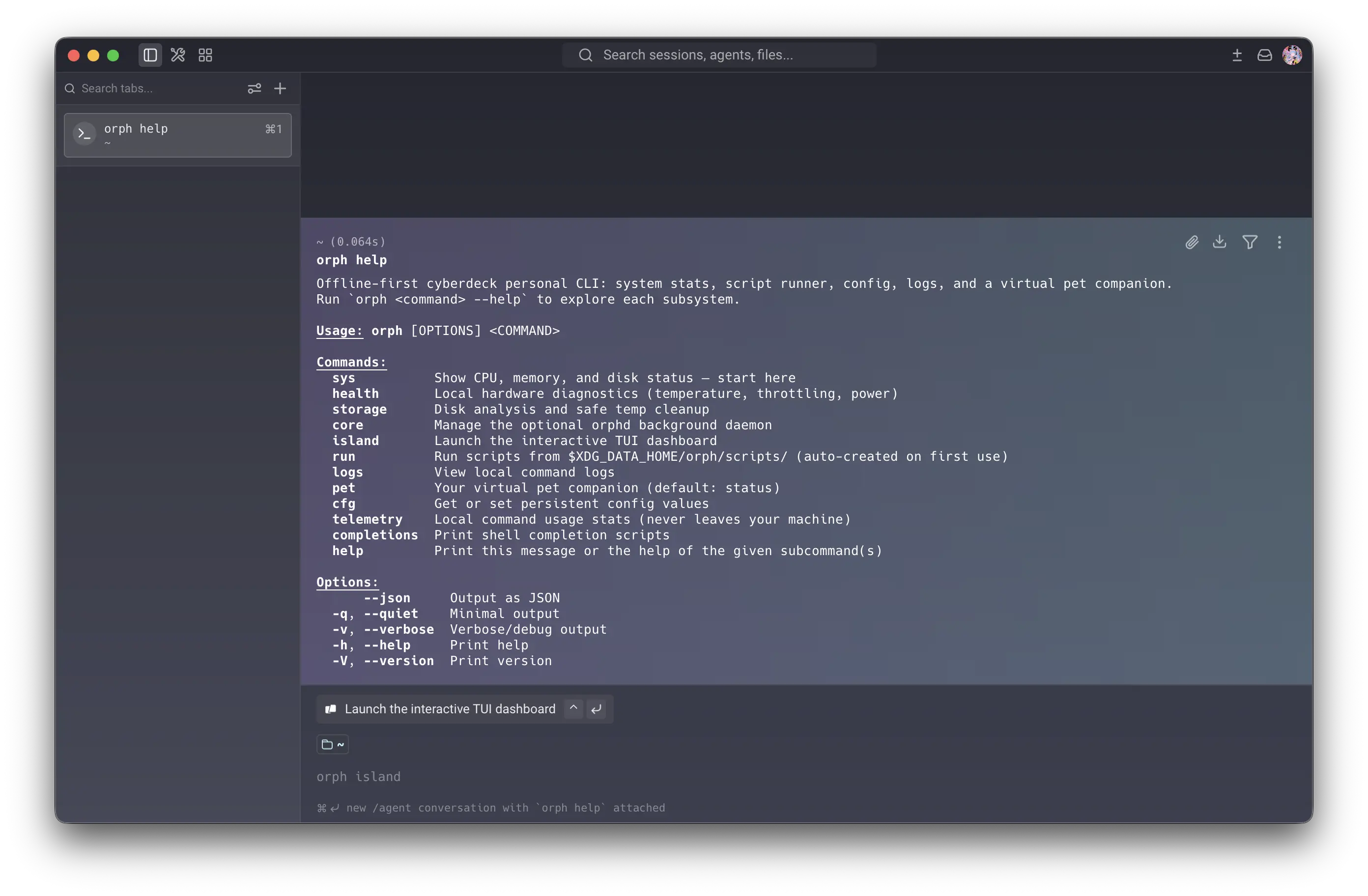Click the terminal prompt icon in the 'orph help' tab
This screenshot has height=896, width=1368.
(x=85, y=135)
